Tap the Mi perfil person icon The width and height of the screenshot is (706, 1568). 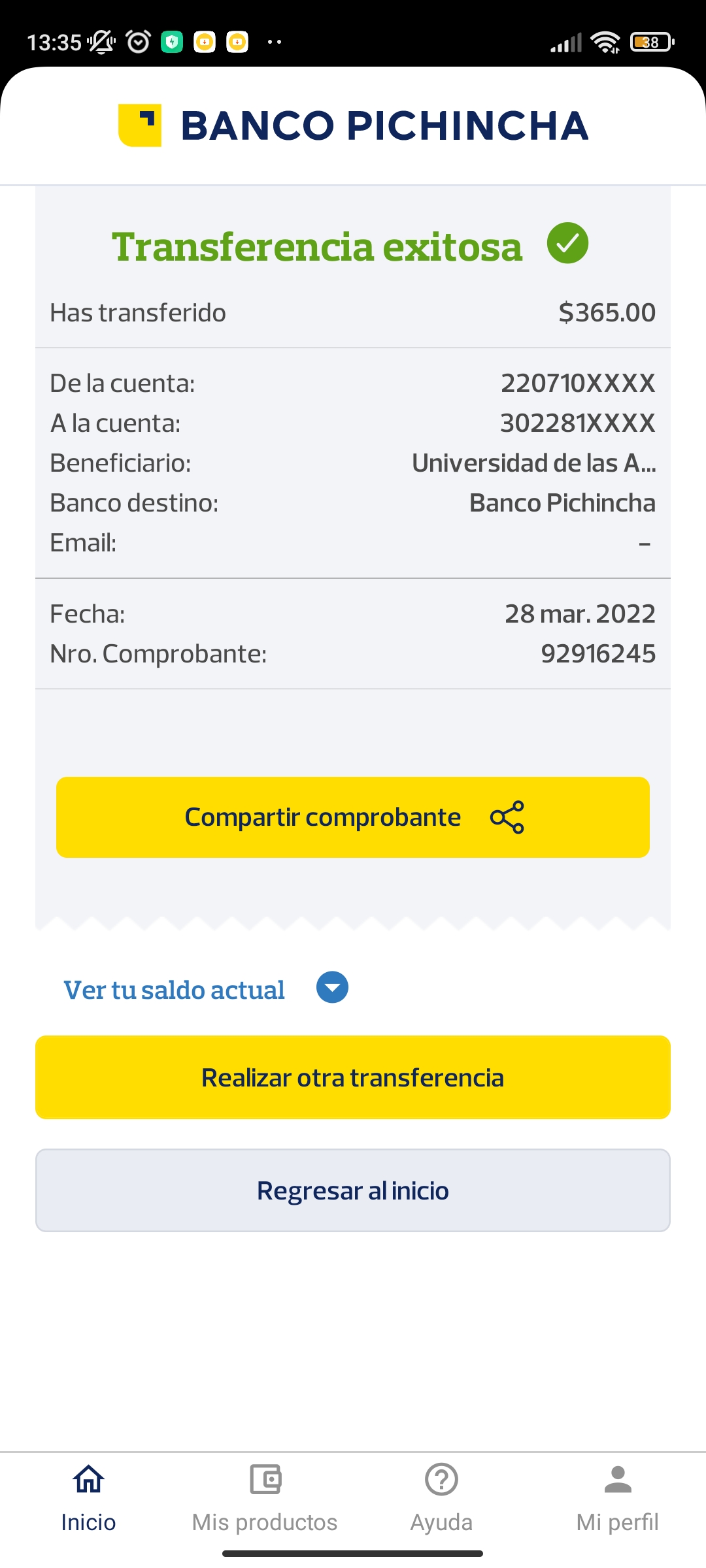click(x=618, y=1479)
